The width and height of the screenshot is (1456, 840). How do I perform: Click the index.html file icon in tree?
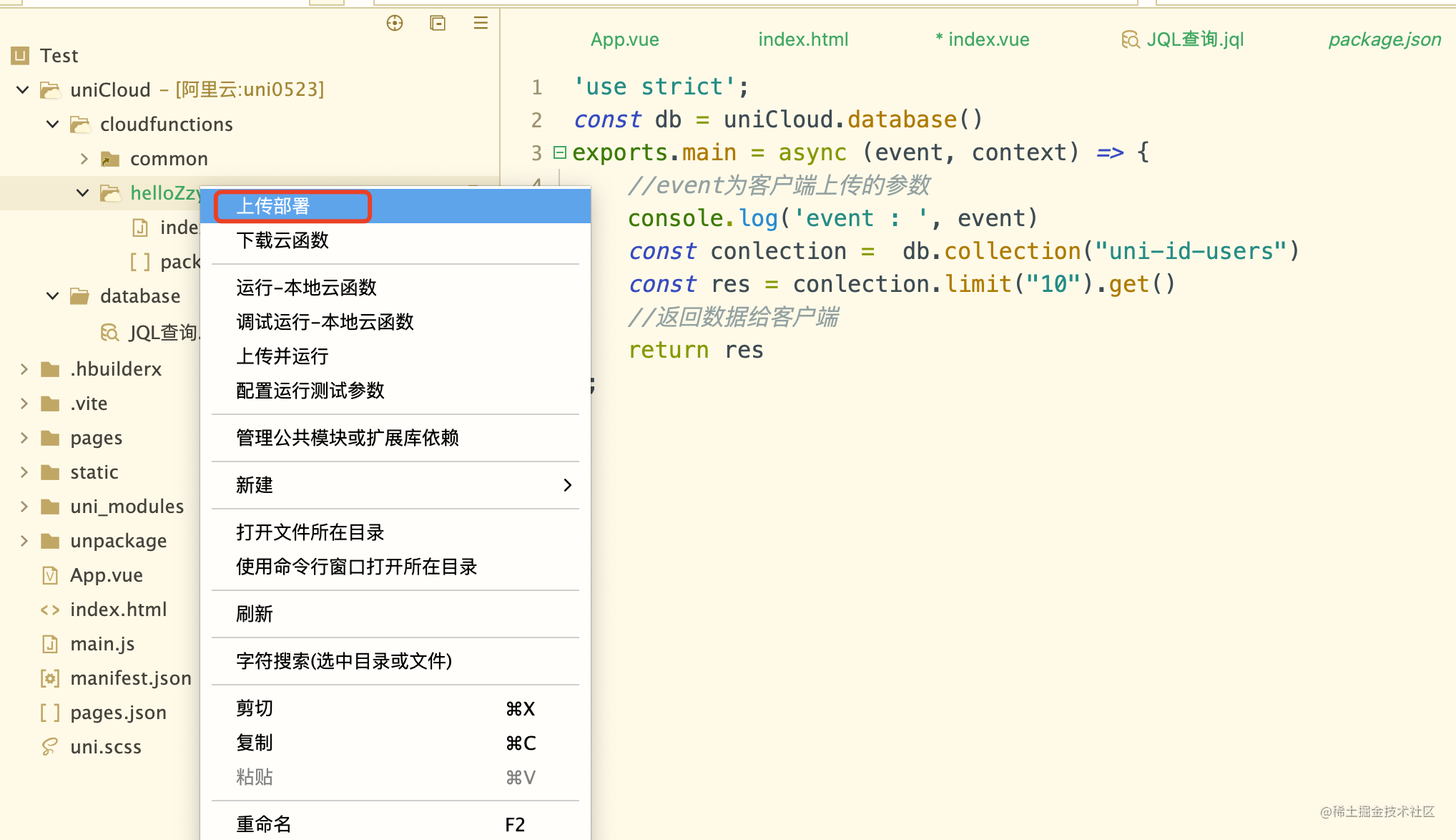click(x=50, y=610)
